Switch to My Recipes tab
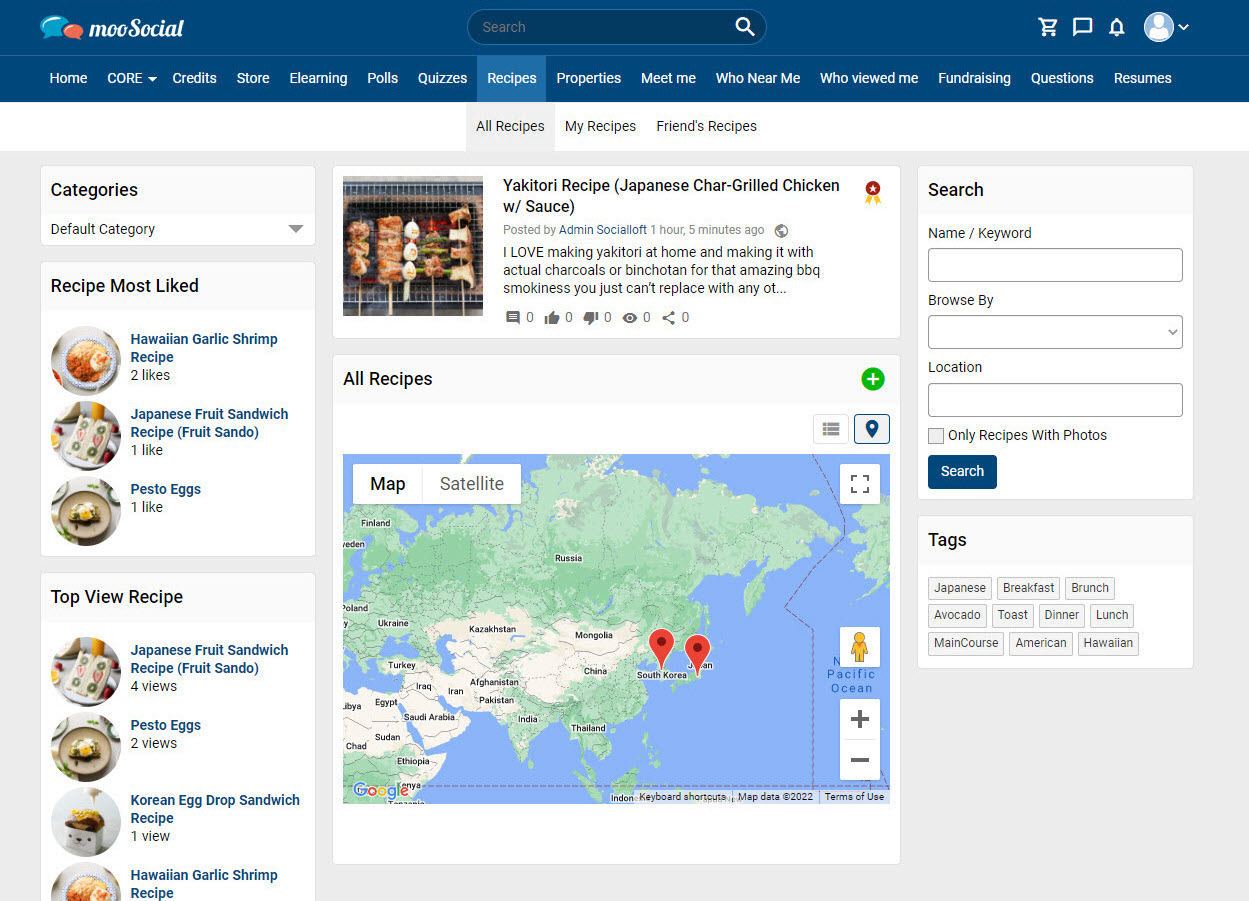The image size is (1249, 901). [x=600, y=126]
